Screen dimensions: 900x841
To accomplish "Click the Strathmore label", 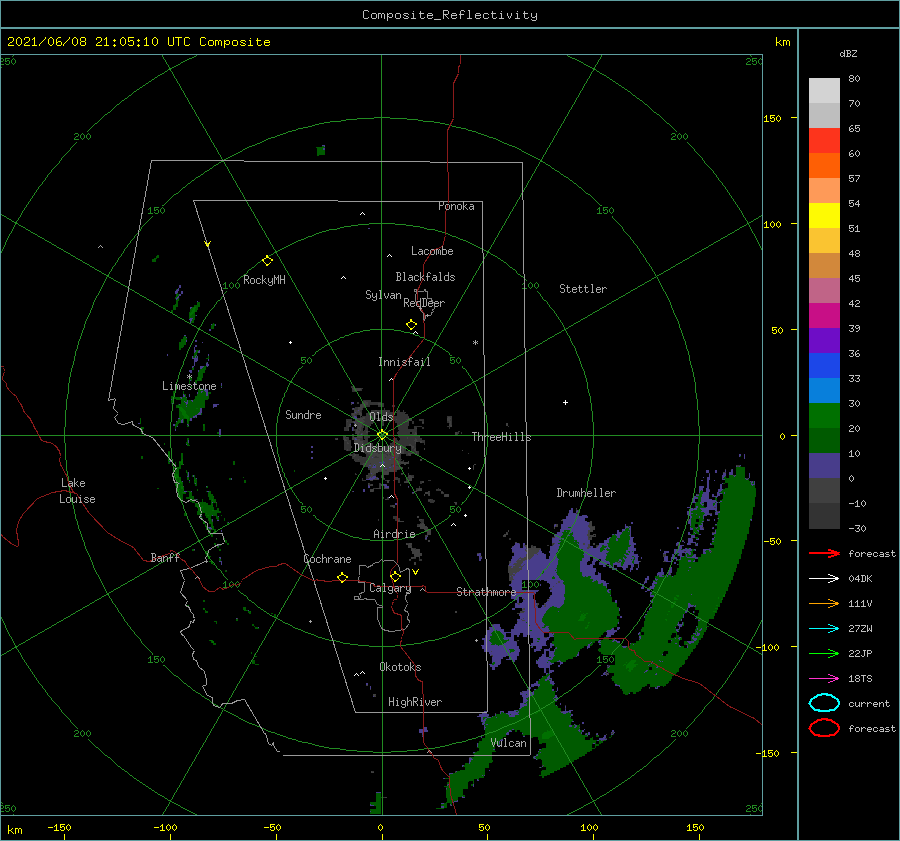I will coord(486,592).
